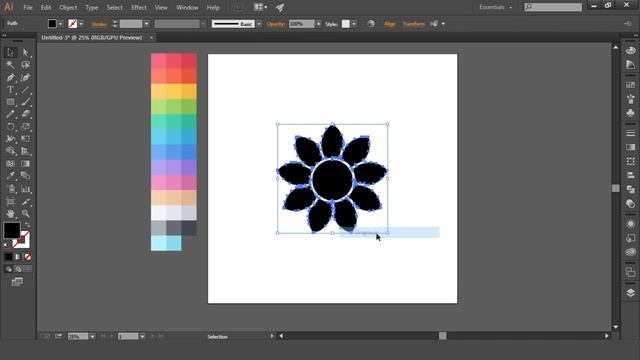Select the Artboard tool

[11, 202]
